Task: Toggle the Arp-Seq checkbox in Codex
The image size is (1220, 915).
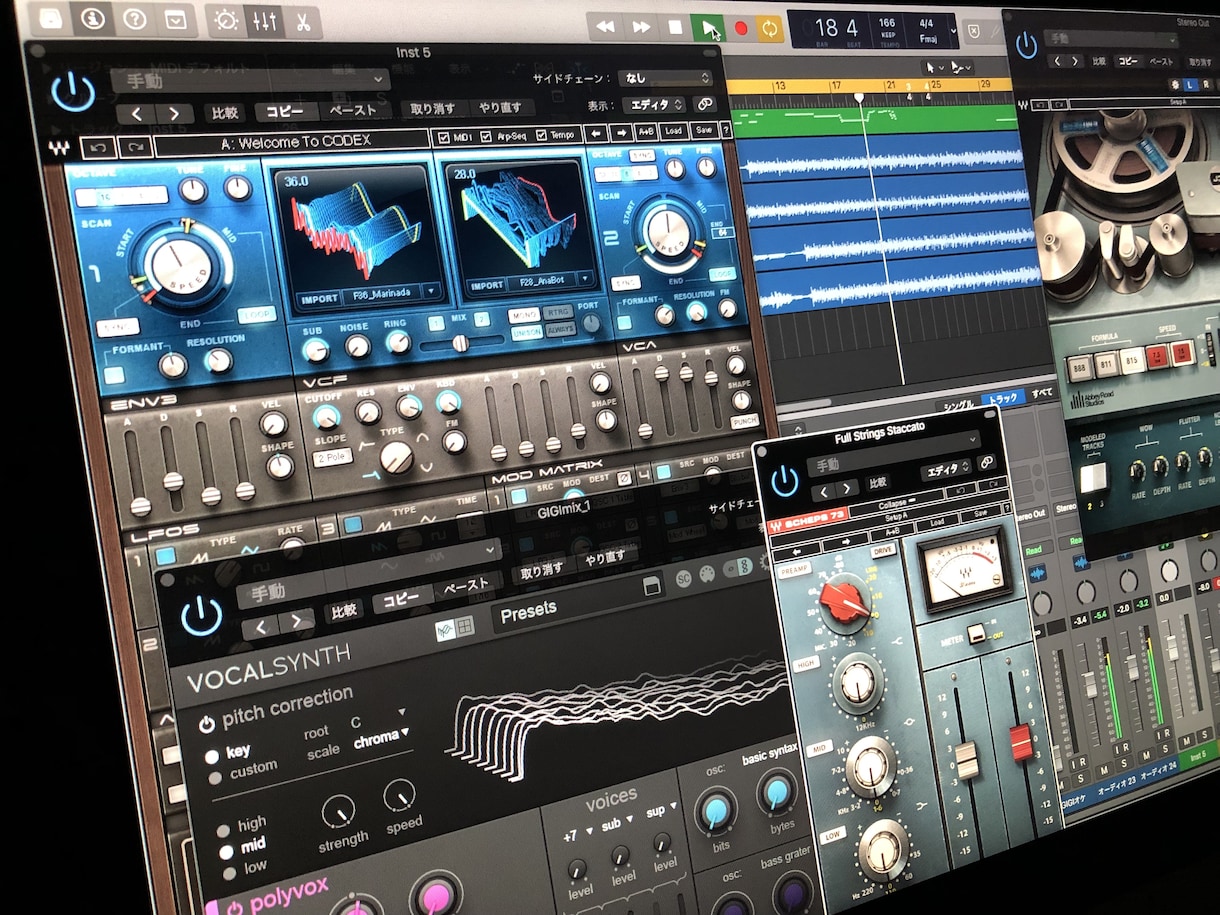Action: (487, 136)
